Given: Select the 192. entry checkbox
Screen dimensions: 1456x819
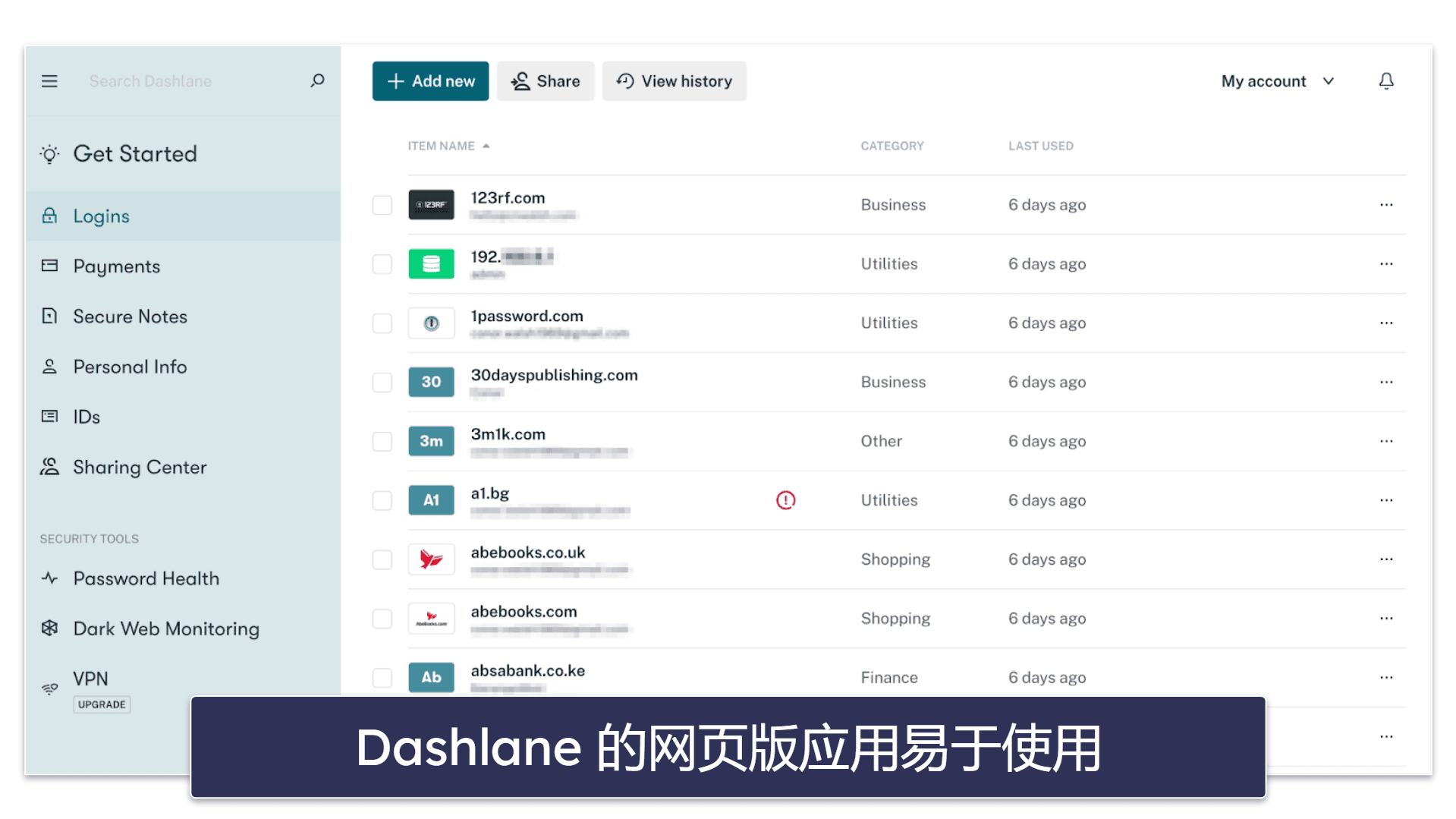Looking at the screenshot, I should click(x=382, y=264).
